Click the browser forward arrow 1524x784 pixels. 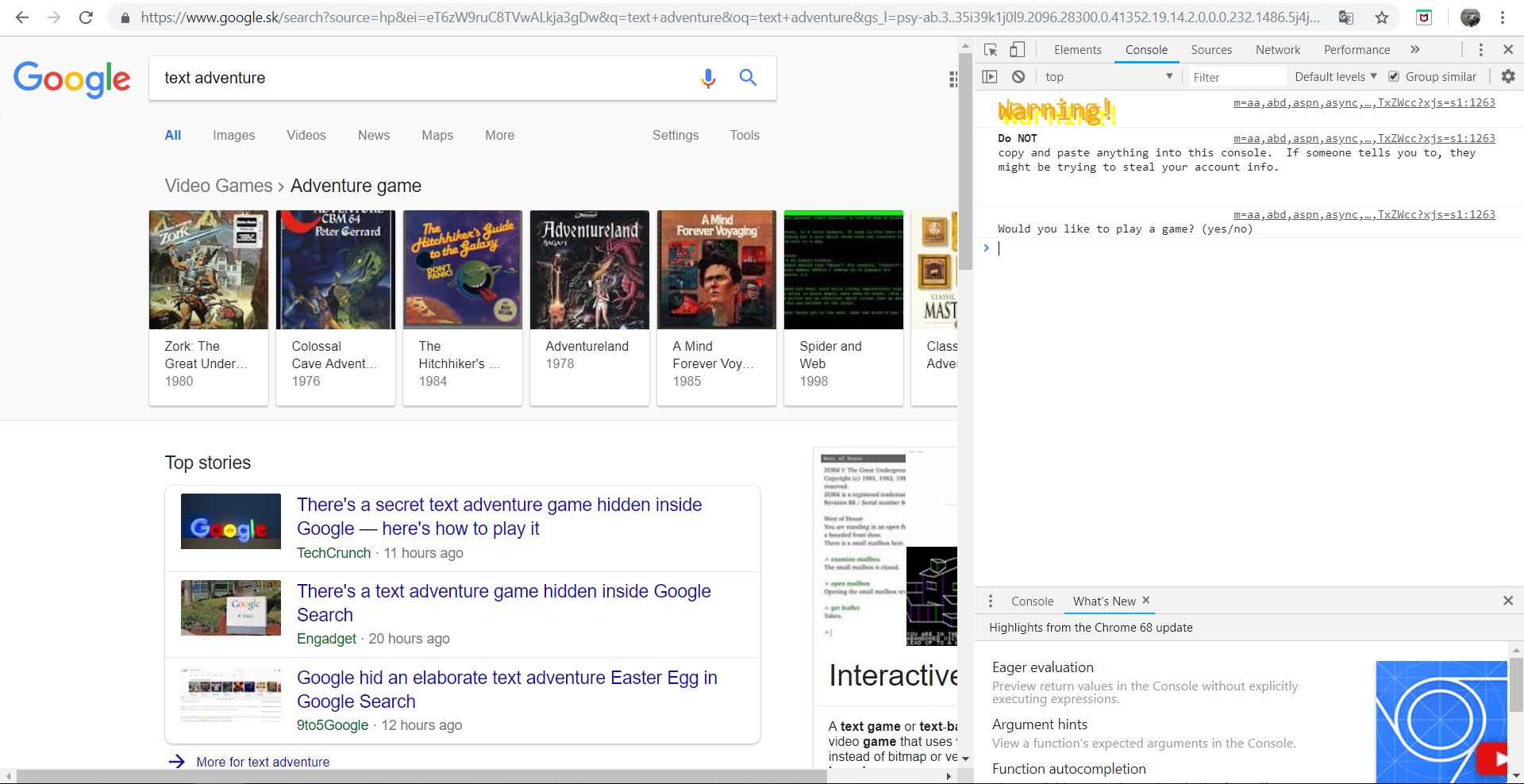point(53,17)
